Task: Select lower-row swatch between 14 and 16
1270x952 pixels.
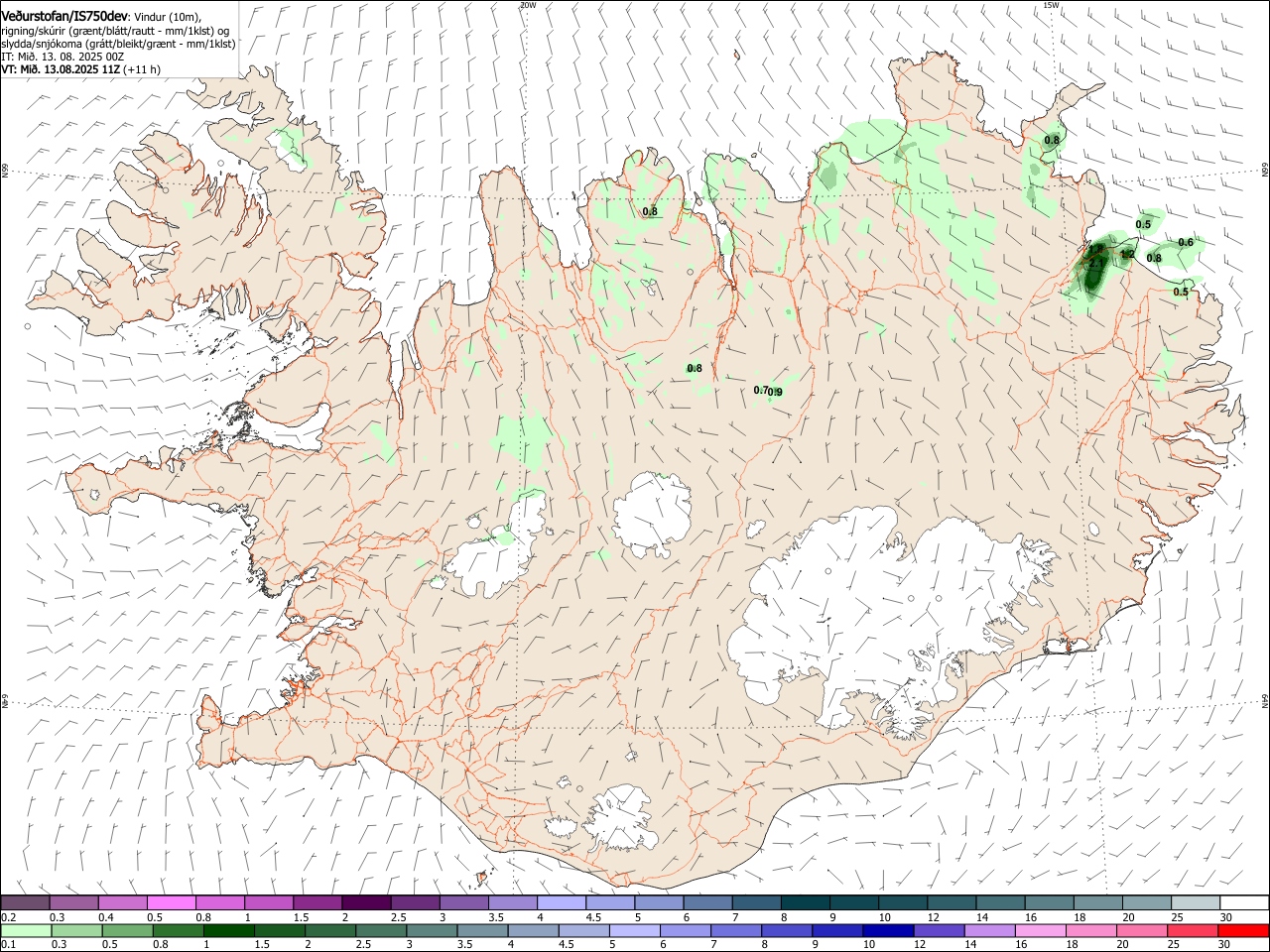Action: [x=988, y=930]
